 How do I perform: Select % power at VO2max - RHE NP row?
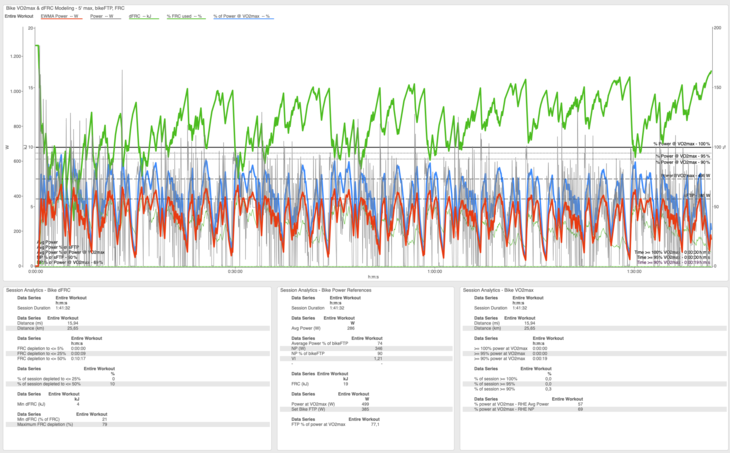[595, 409]
